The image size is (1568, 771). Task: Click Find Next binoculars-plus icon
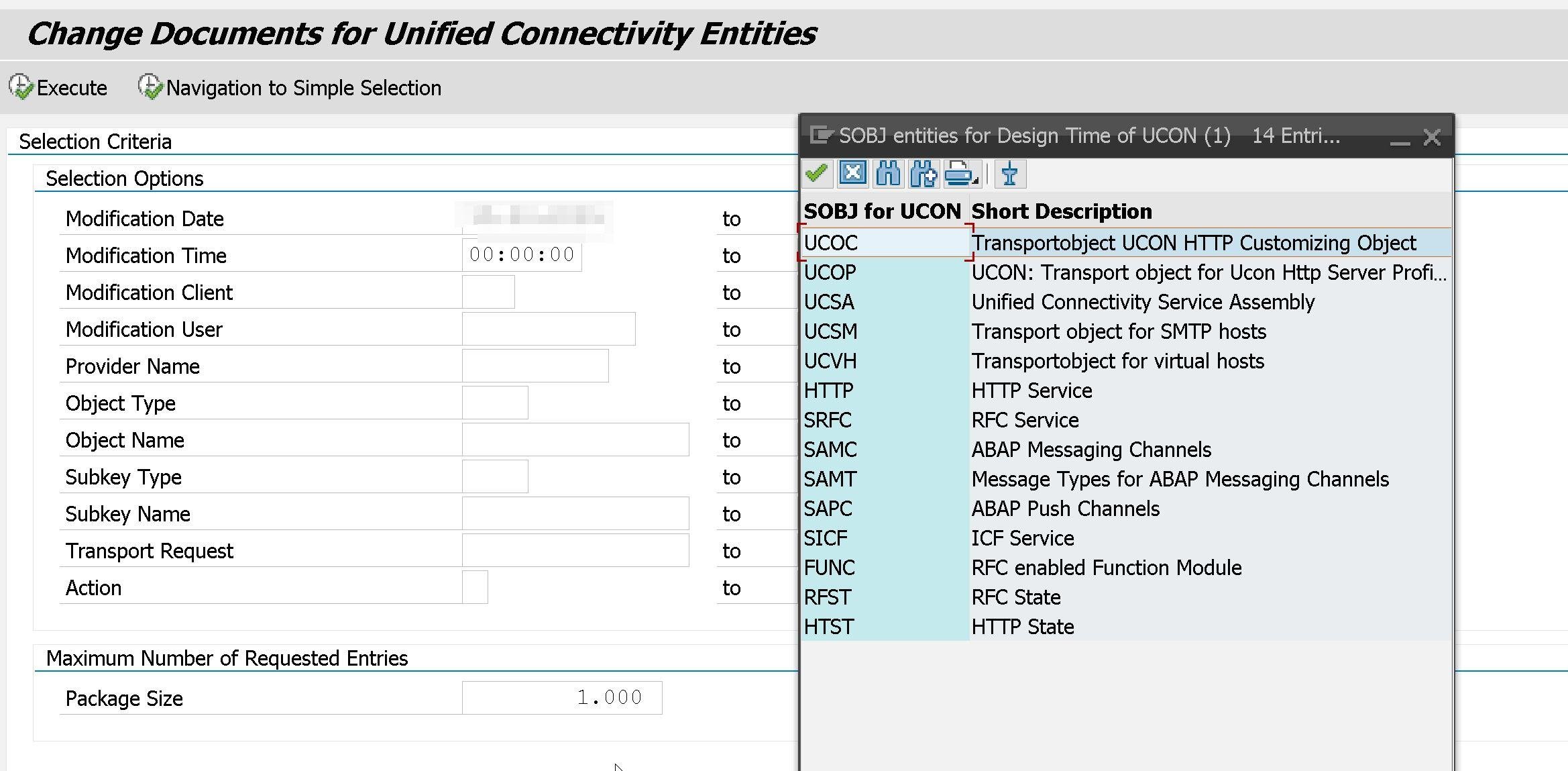(923, 174)
